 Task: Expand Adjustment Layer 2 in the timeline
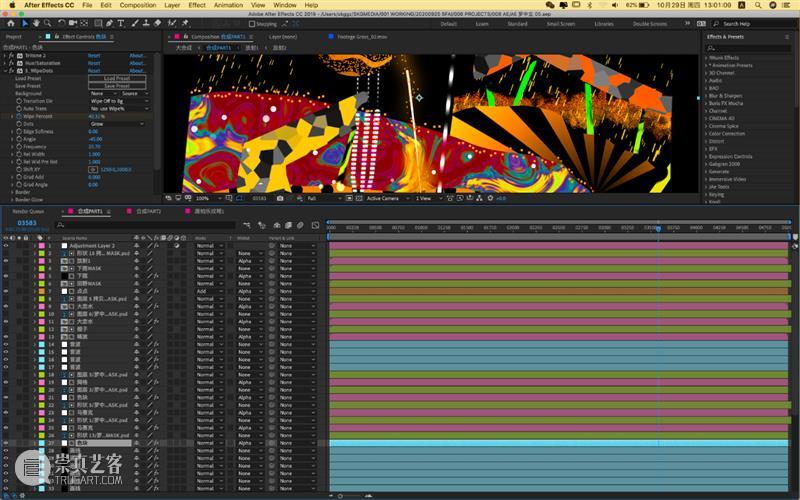click(35, 245)
